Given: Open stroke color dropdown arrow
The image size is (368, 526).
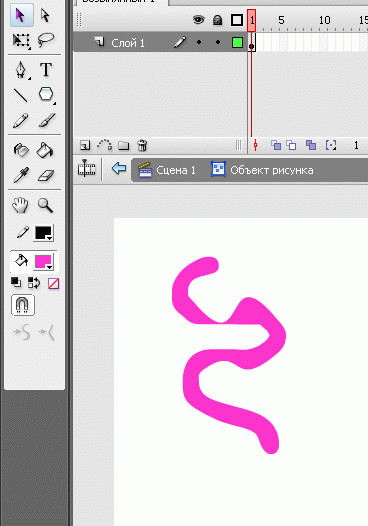Looking at the screenshot, I should pos(50,238).
